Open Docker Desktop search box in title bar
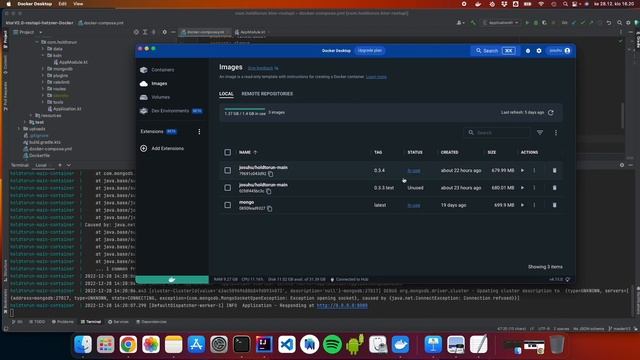This screenshot has height=360, width=640. coord(495,51)
